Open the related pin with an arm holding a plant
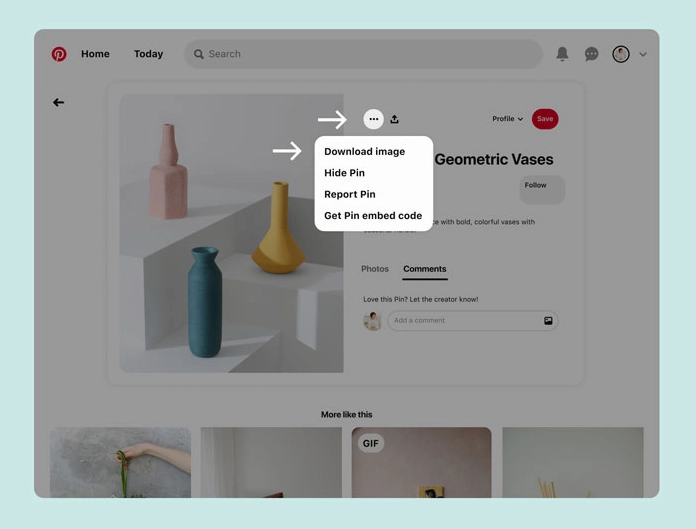Viewport: 696px width, 529px height. (120, 462)
